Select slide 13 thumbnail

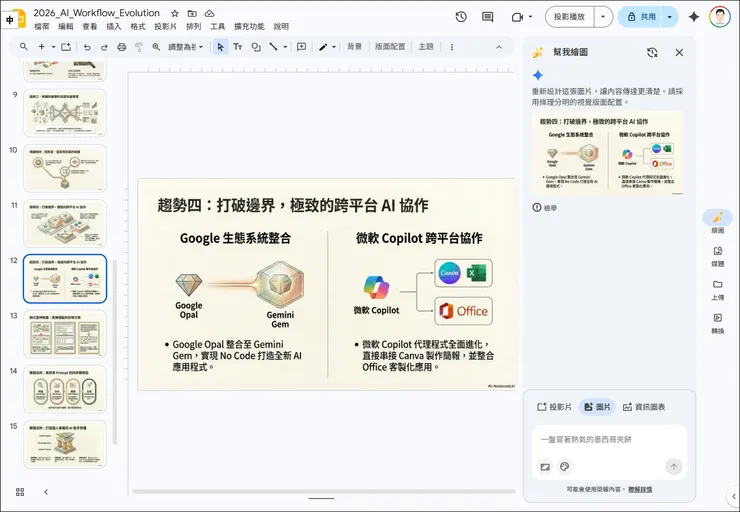[x=65, y=334]
